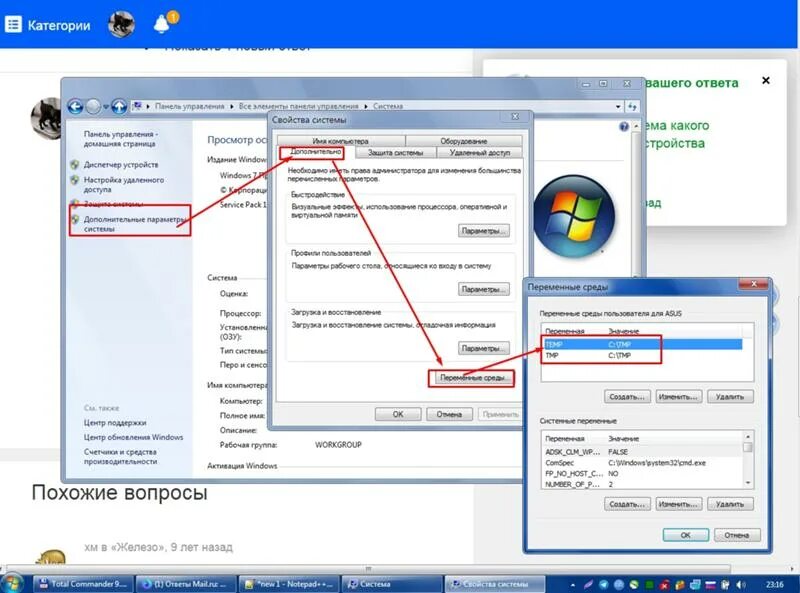Image resolution: width=800 pixels, height=593 pixels.
Task: Select the TEMP user variable row
Action: [x=642, y=344]
